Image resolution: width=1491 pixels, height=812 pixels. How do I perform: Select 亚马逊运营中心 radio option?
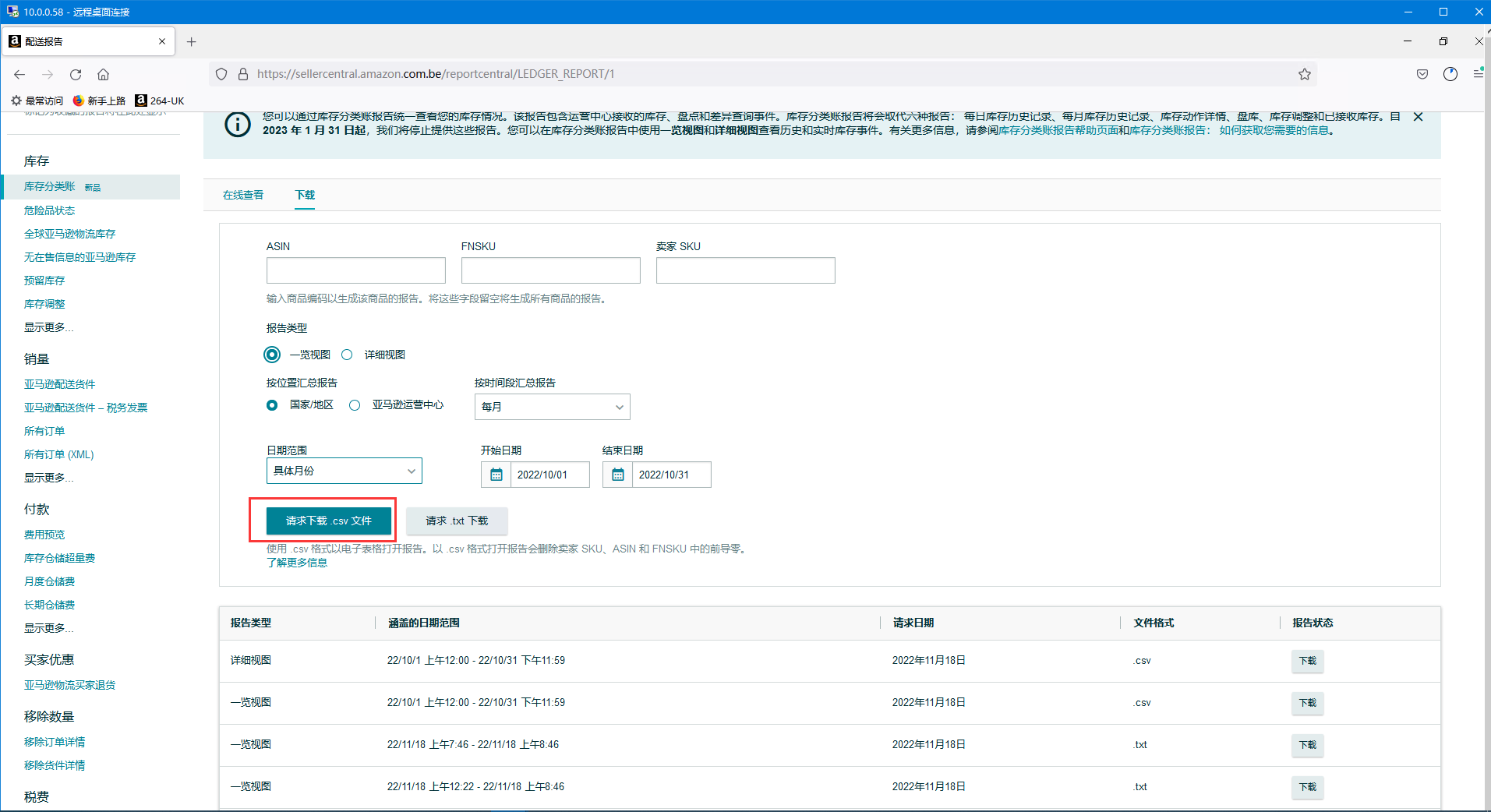[x=355, y=405]
